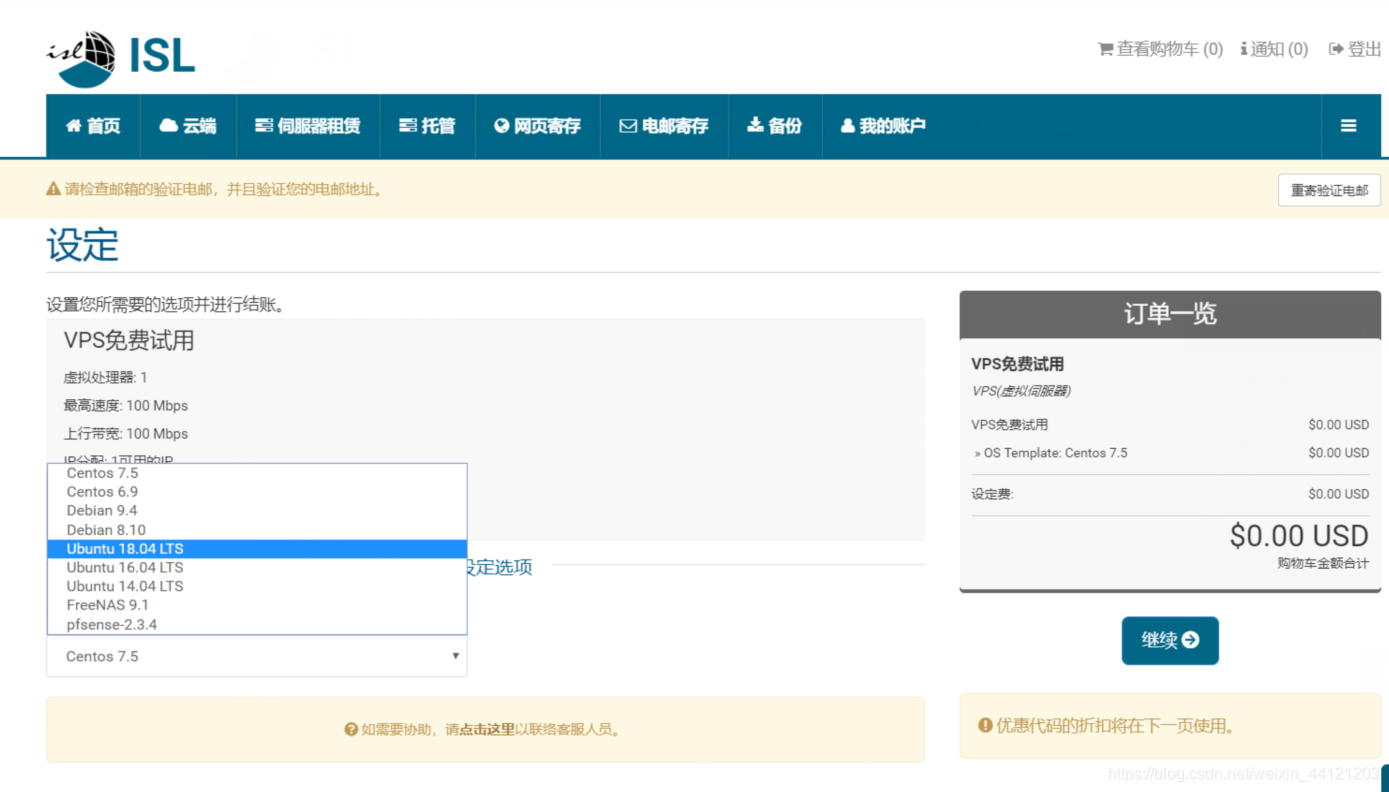Open the 托管 colocation menu

click(x=427, y=126)
